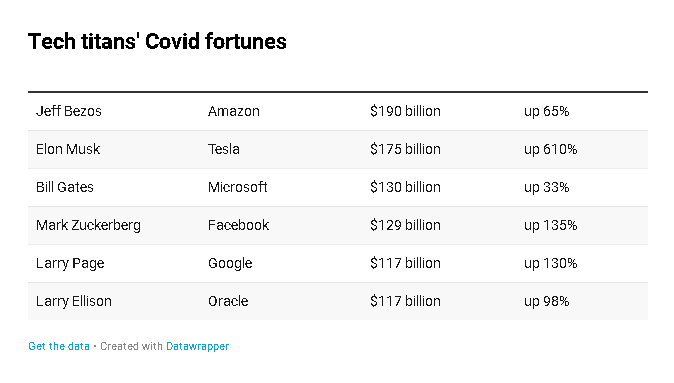Select the $190 billion value
This screenshot has width=674, height=383.
405,111
